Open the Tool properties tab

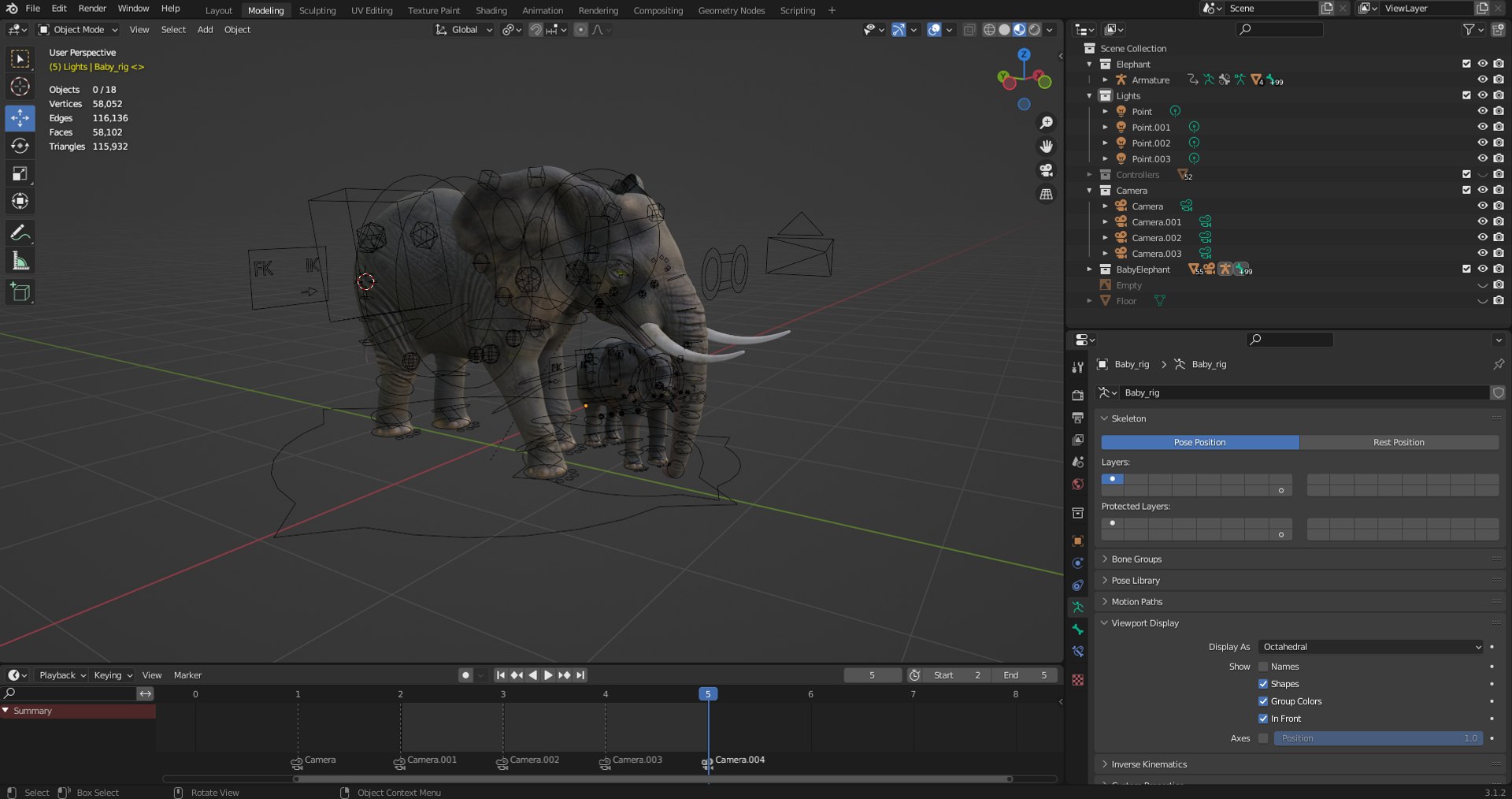1078,367
